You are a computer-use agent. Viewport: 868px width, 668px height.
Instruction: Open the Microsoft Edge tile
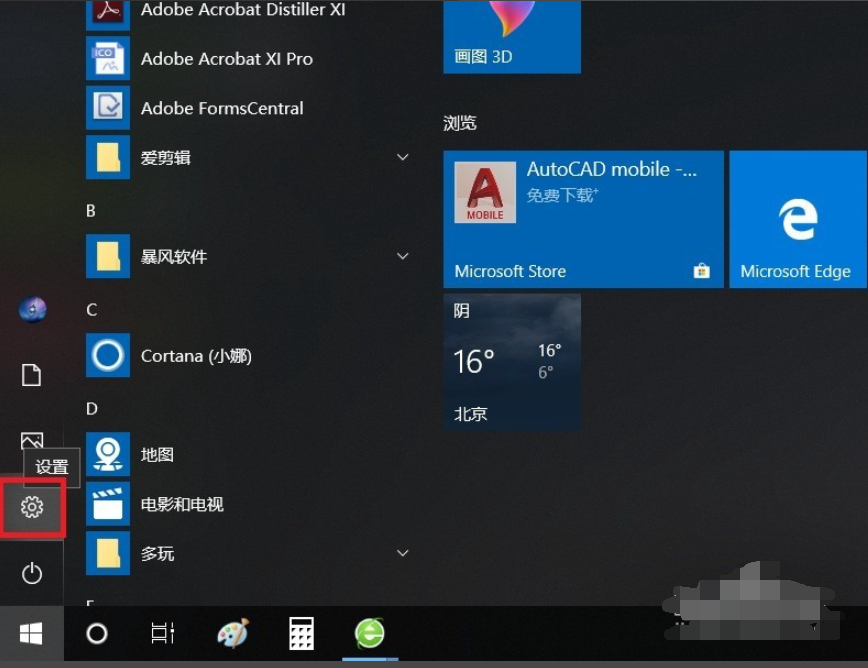(x=797, y=219)
